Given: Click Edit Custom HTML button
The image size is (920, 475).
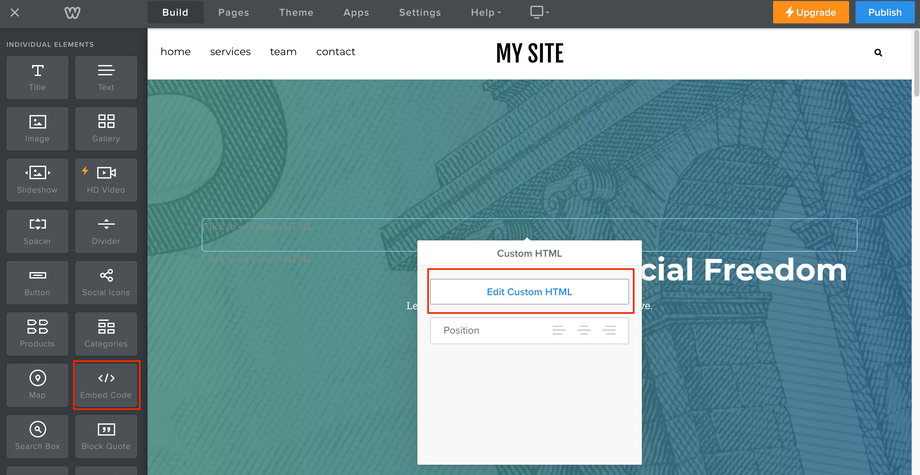Looking at the screenshot, I should click(529, 291).
